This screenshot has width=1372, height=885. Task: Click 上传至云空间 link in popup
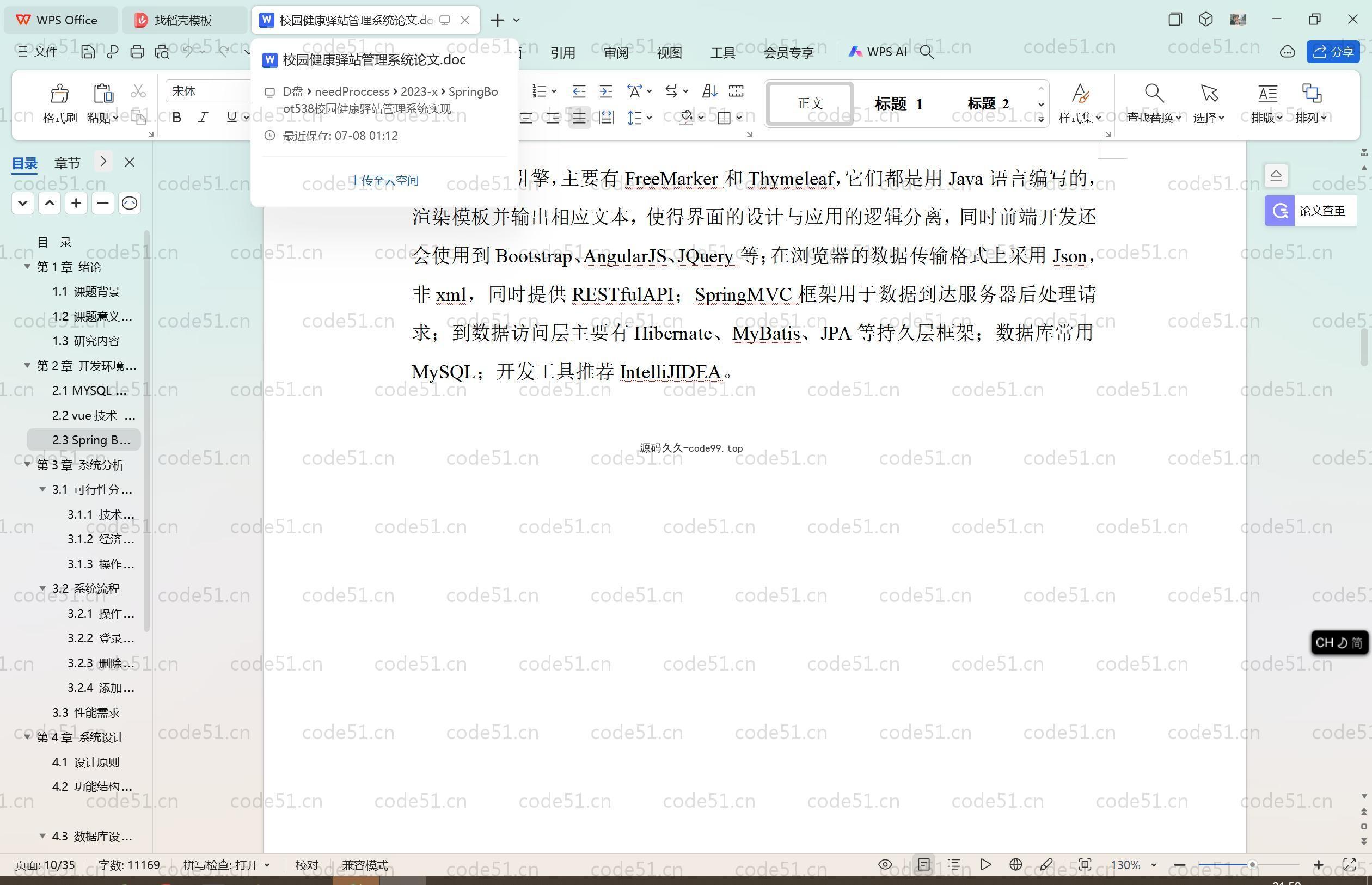(384, 181)
